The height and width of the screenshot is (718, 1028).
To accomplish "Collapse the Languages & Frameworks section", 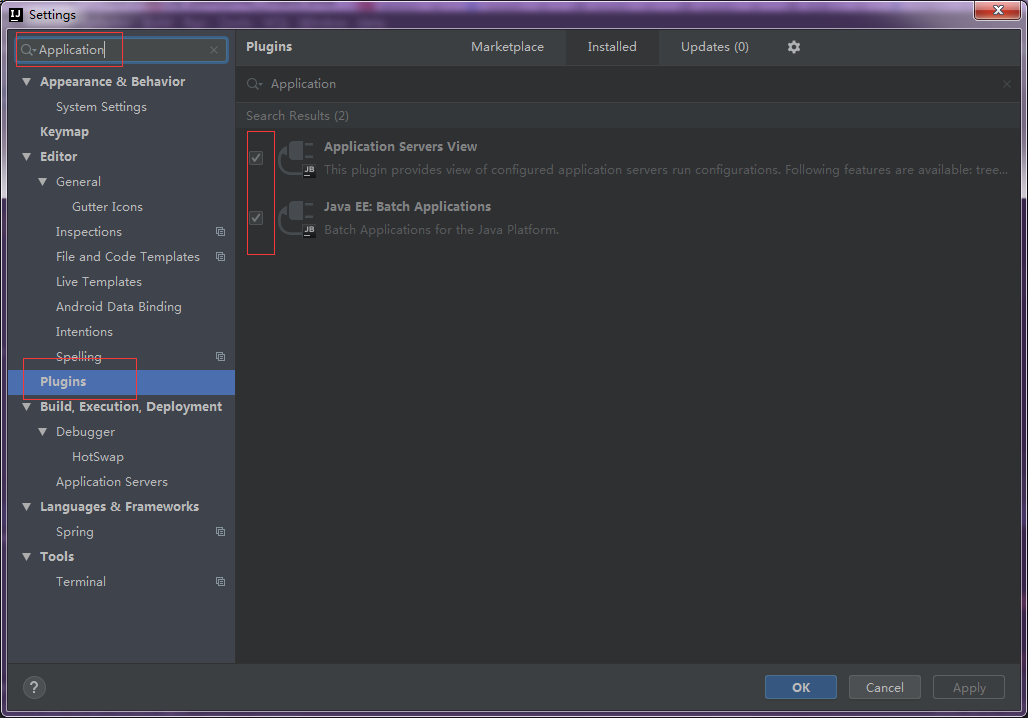I will 26,506.
